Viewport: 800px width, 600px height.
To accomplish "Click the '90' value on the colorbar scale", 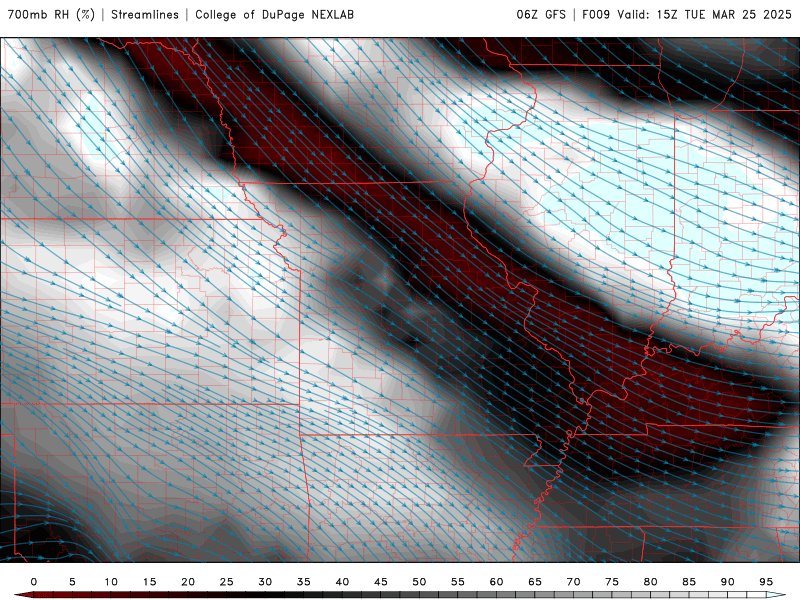I will [x=728, y=582].
